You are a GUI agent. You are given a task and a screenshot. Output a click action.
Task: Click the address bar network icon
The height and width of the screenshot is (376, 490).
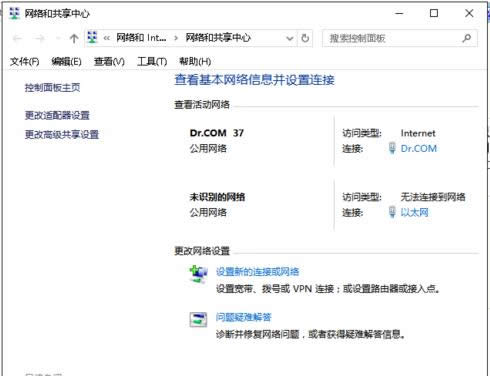point(92,38)
